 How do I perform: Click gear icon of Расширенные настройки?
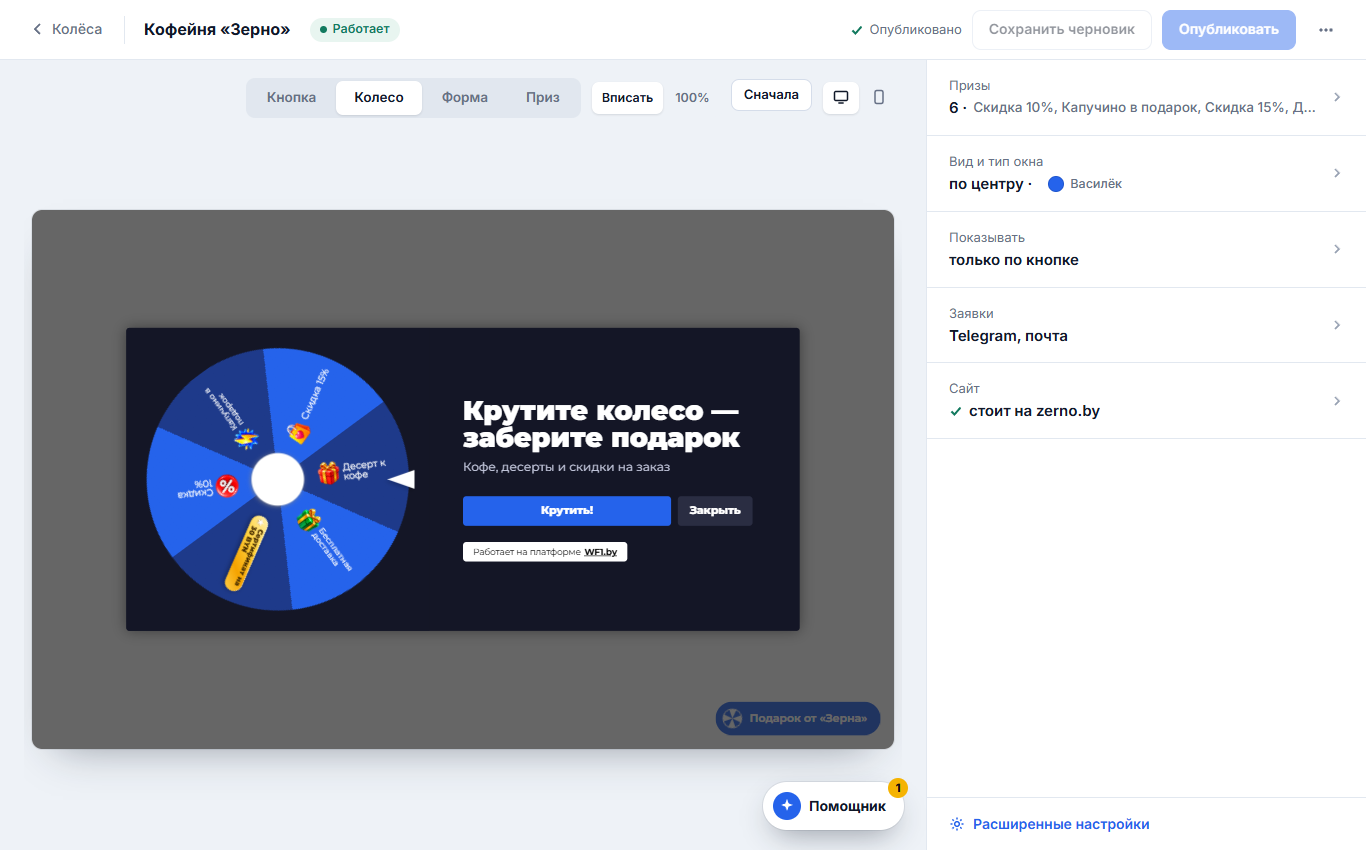(957, 824)
